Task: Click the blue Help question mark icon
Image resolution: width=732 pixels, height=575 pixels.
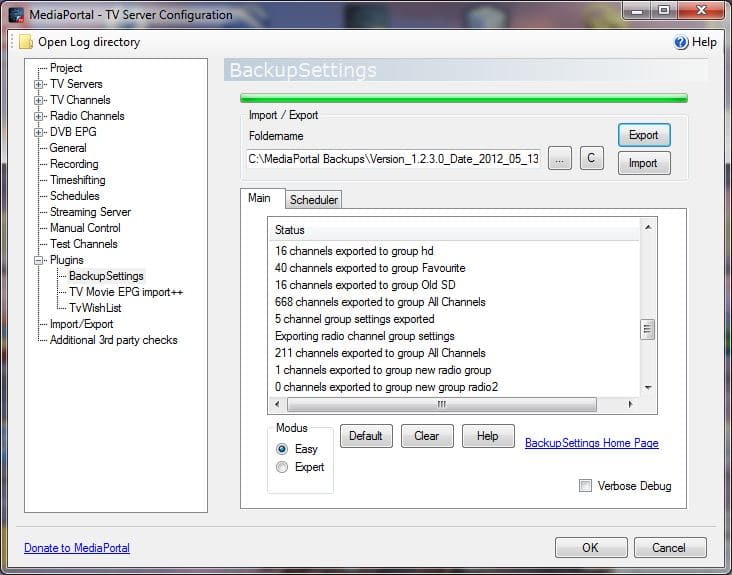Action: pos(681,42)
